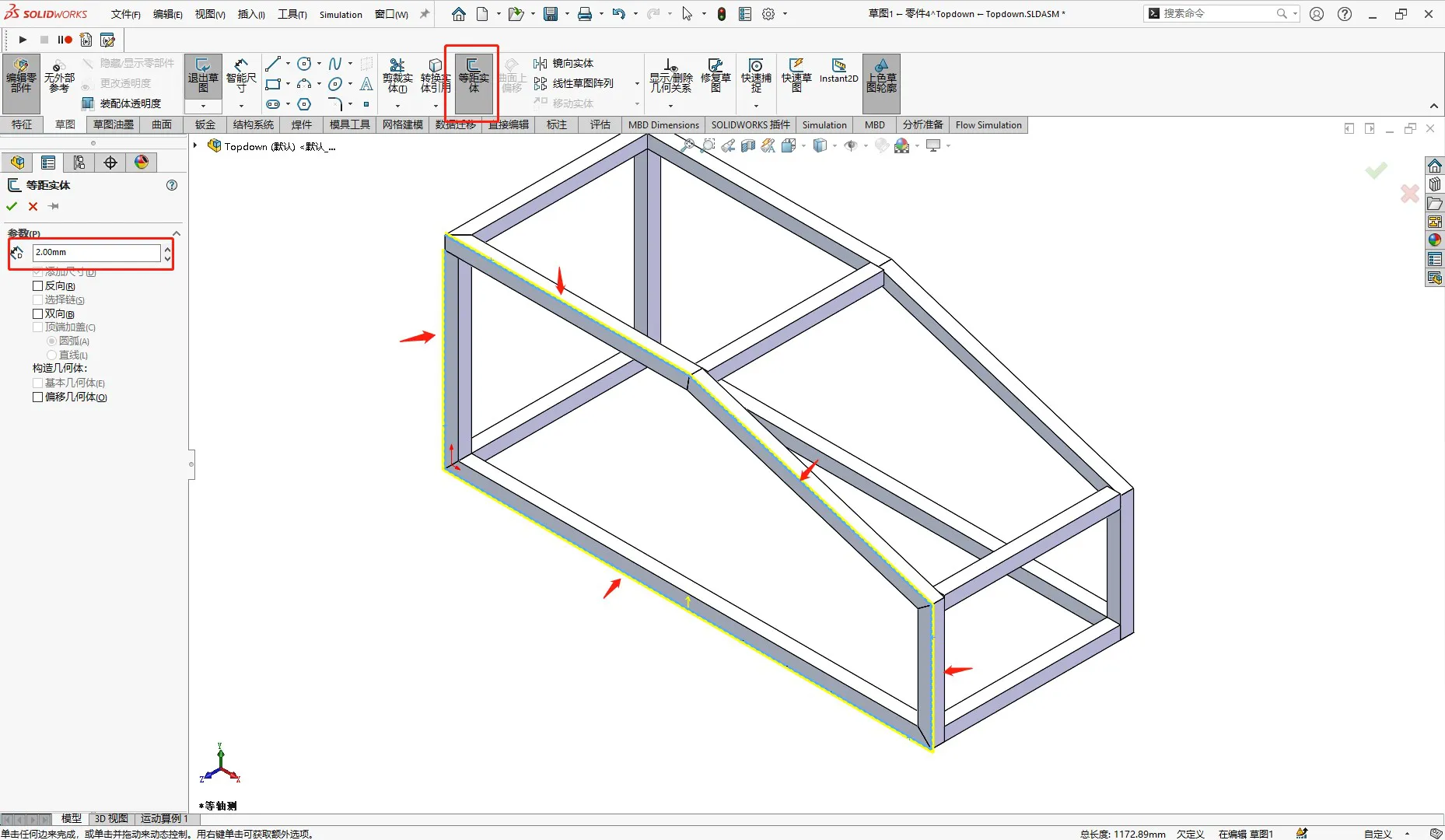Confirm offset with green checkmark in panel
The image size is (1445, 840).
point(12,206)
